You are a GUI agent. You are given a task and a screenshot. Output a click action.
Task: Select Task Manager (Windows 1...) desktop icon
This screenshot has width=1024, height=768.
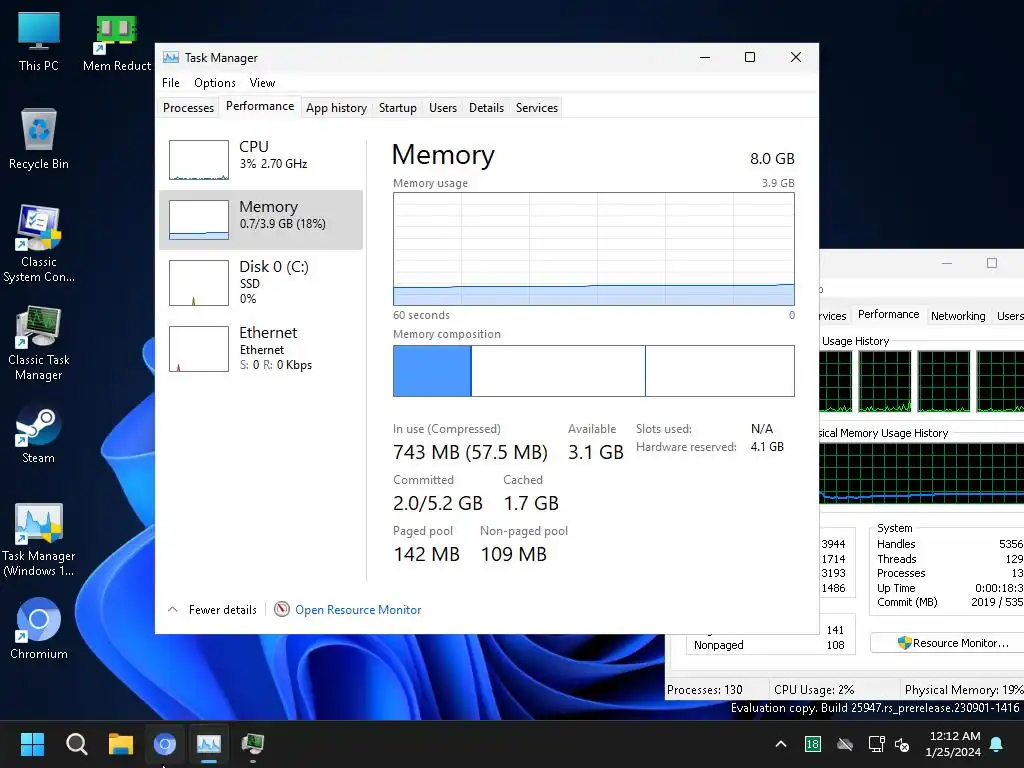pos(39,539)
